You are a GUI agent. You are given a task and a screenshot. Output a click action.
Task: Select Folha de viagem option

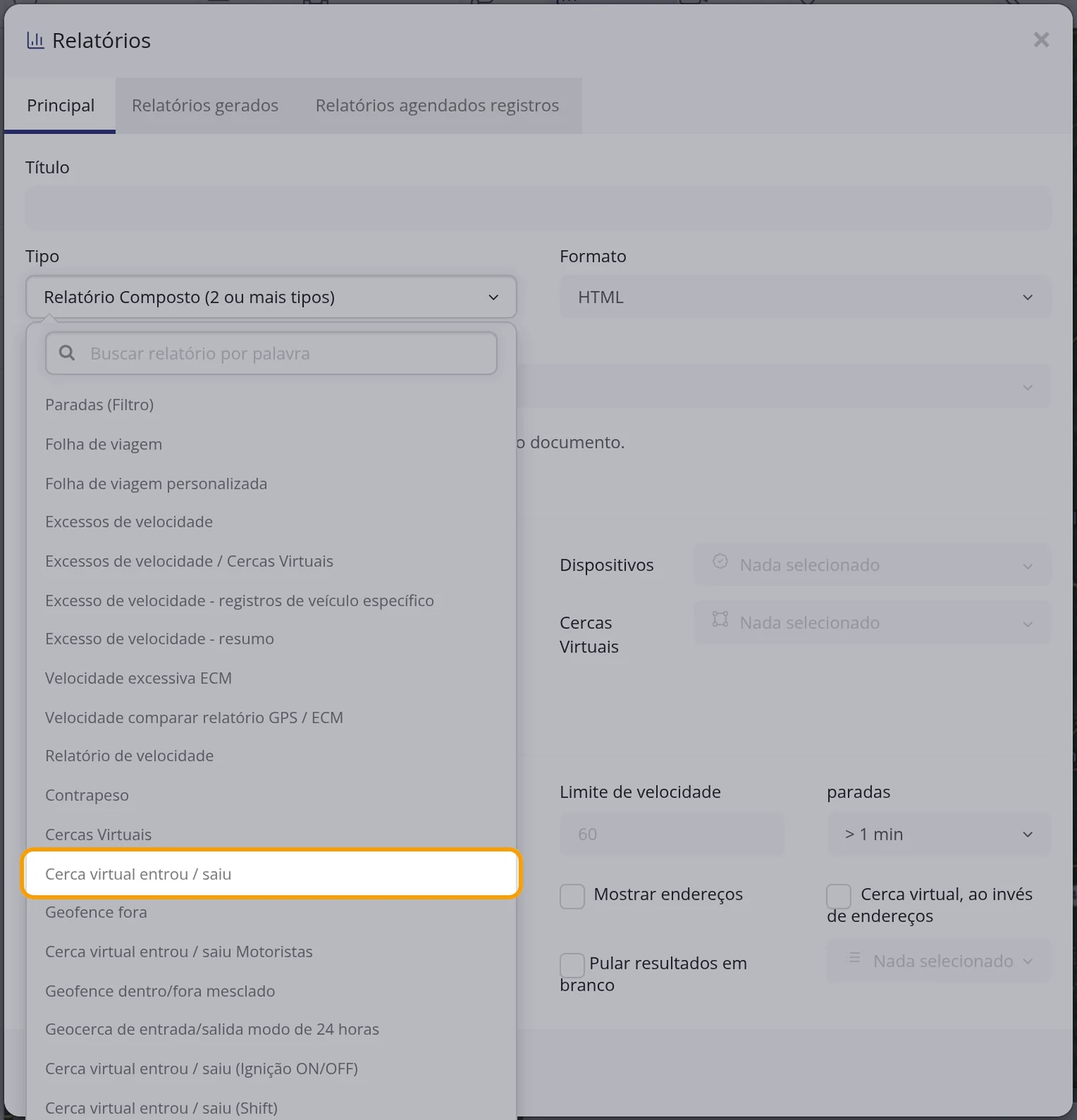click(272, 444)
